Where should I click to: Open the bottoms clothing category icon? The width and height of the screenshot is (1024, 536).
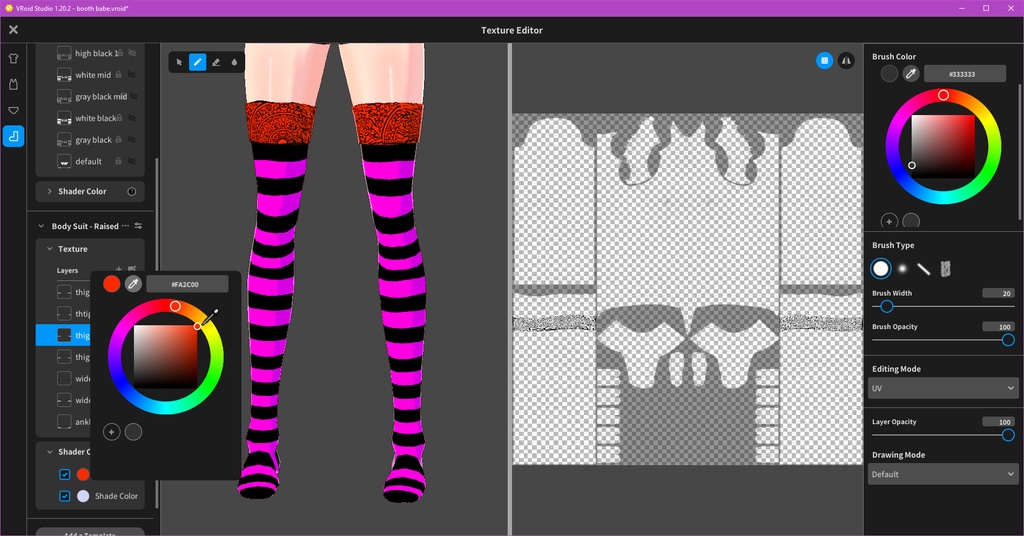[13, 110]
